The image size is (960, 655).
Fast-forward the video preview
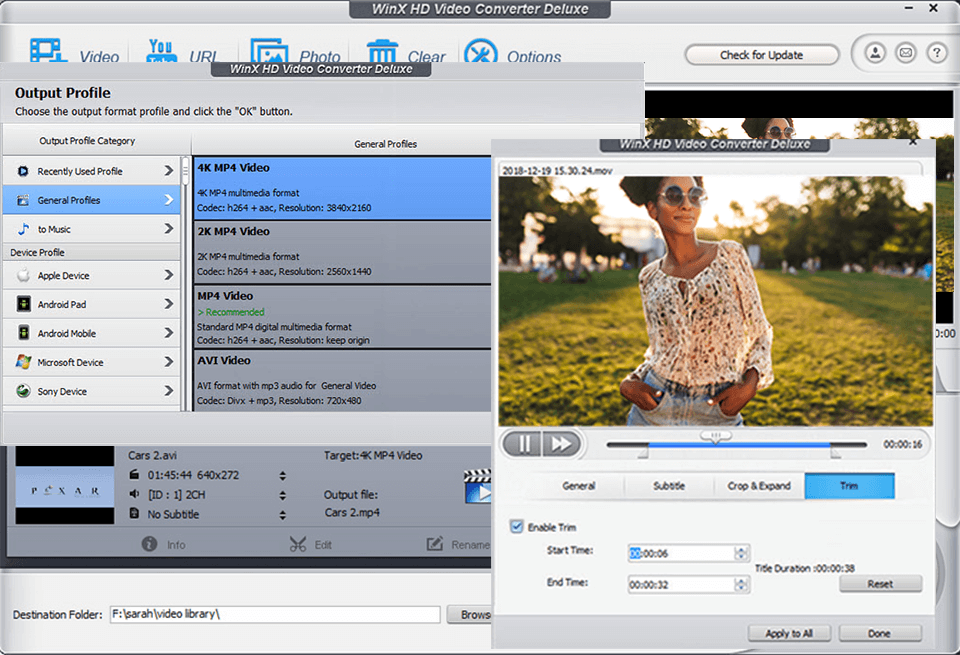[562, 443]
